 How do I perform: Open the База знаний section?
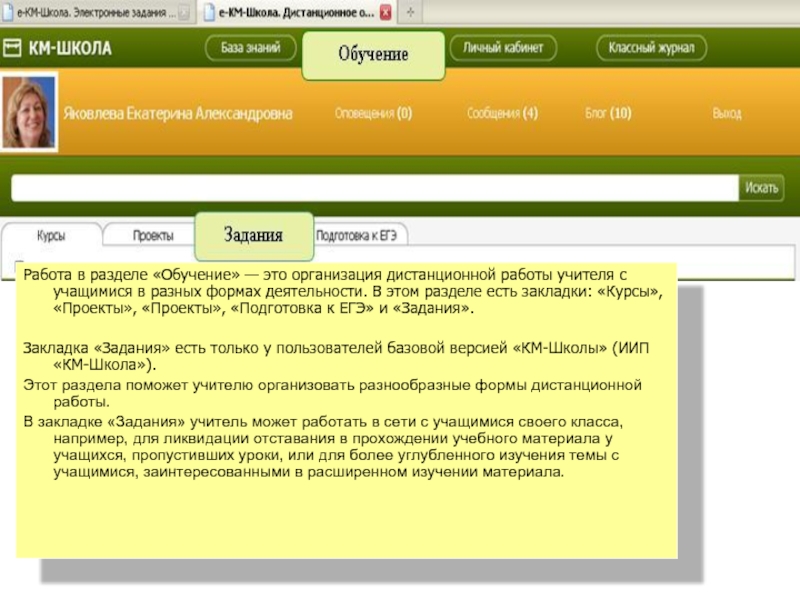point(251,48)
